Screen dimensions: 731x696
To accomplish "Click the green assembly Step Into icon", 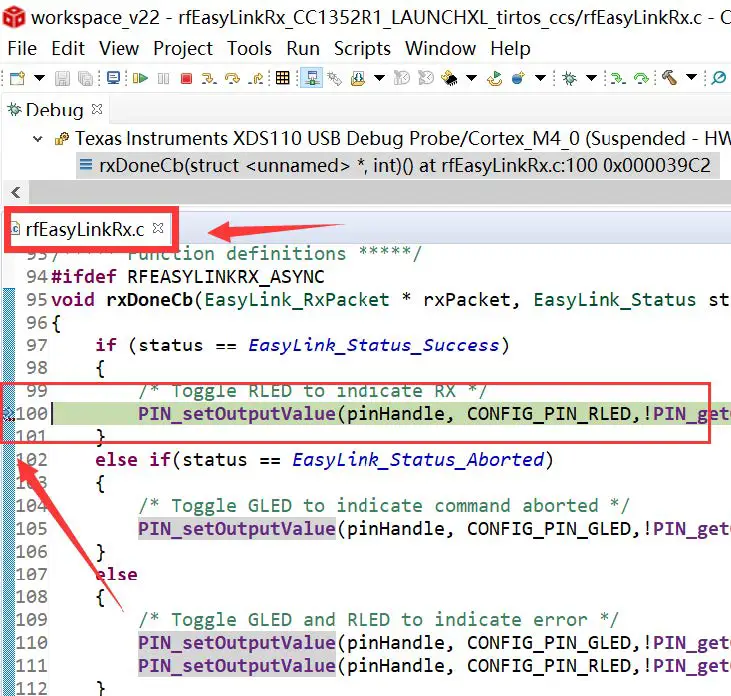I will [618, 78].
